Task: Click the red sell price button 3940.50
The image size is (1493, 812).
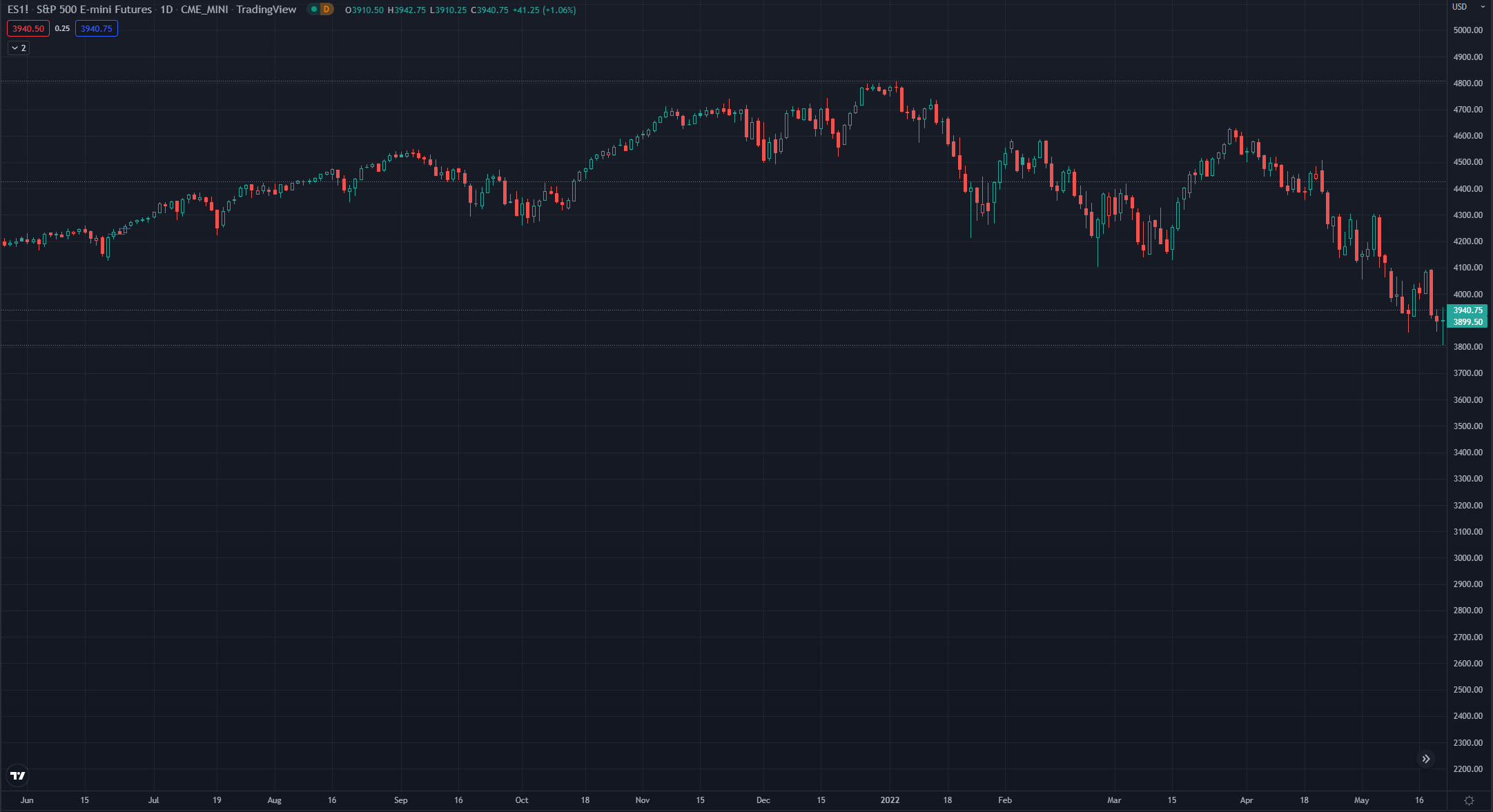Action: point(28,28)
